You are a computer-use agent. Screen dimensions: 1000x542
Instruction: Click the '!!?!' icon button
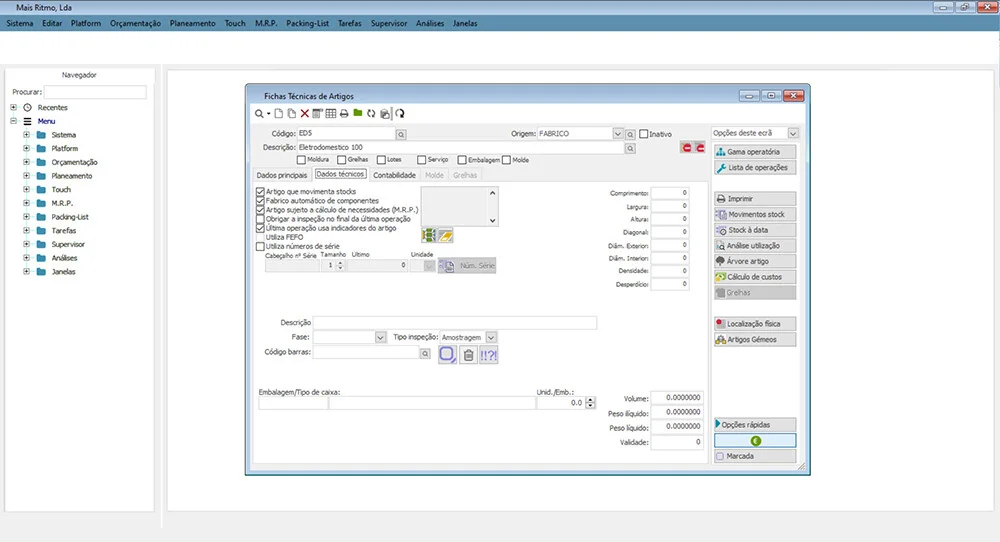click(x=489, y=355)
